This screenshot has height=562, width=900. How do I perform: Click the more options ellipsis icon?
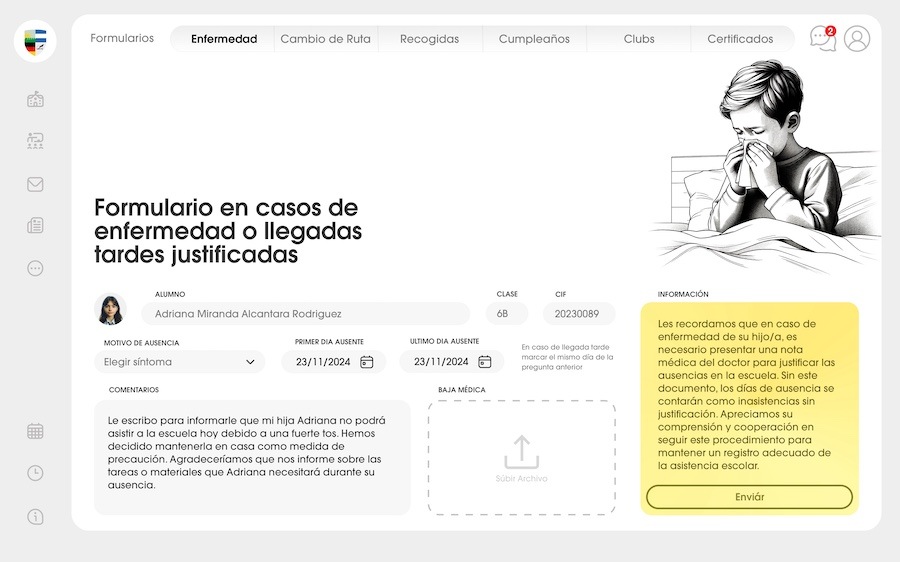(x=35, y=268)
